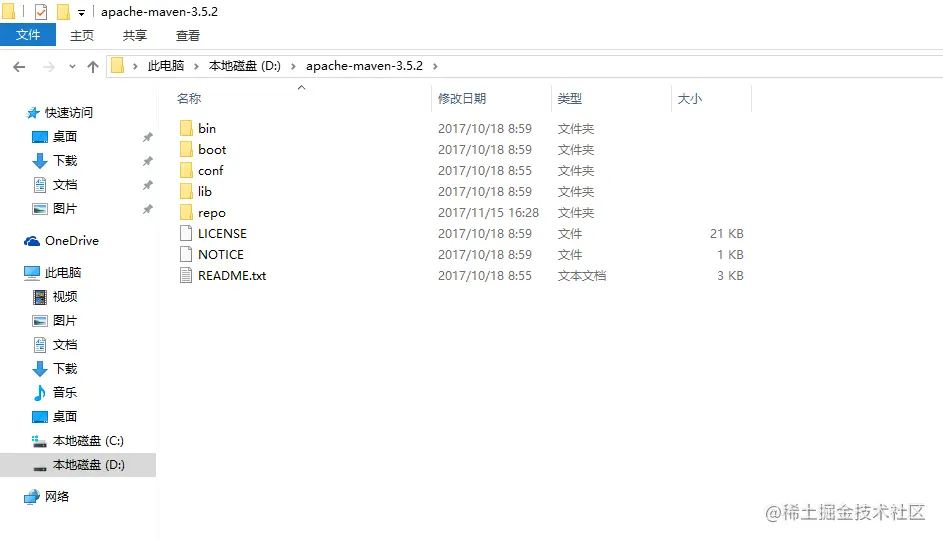Viewport: 943px width, 540px height.
Task: Open the recent locations dropdown
Action: tap(72, 66)
